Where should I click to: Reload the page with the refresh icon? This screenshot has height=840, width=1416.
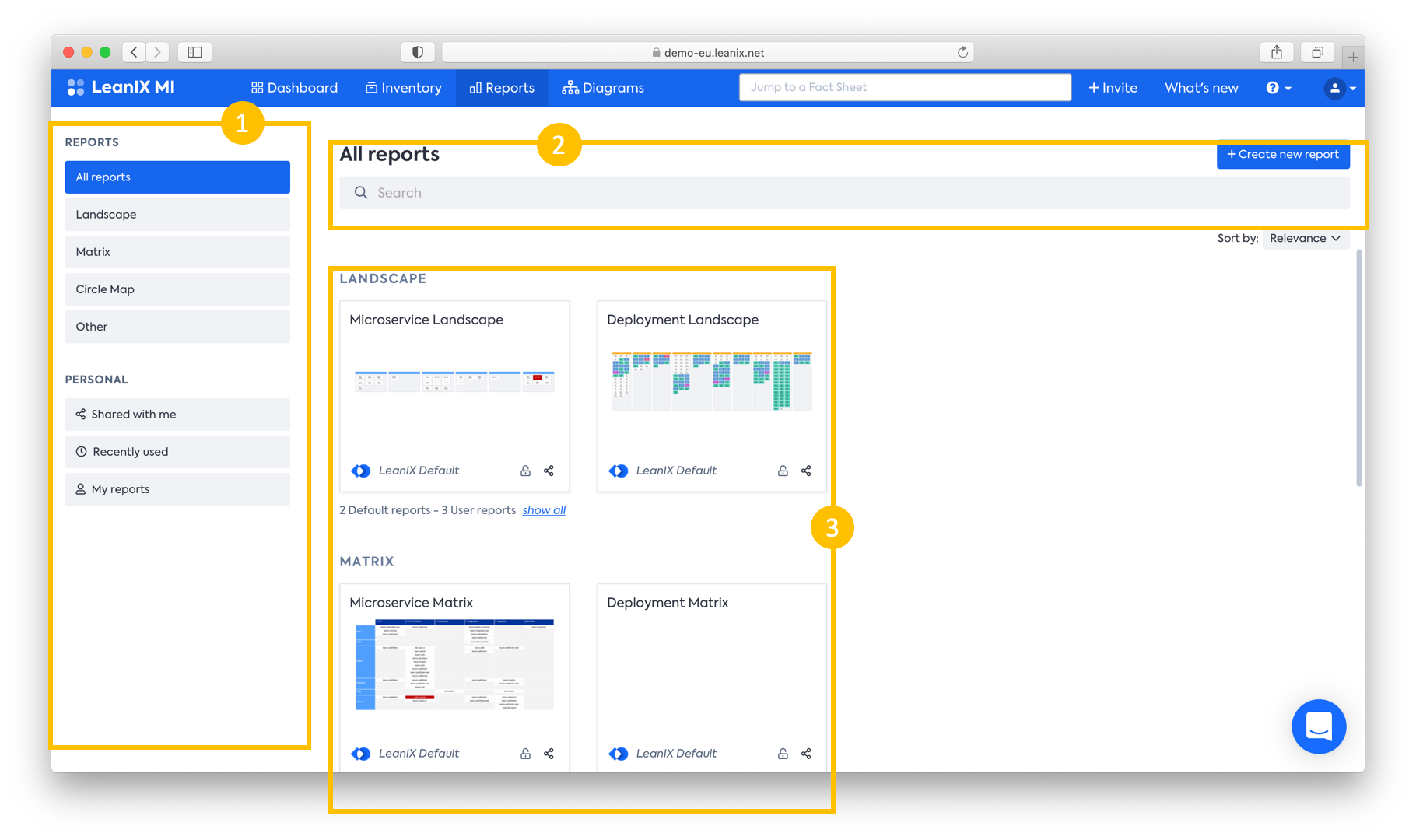(x=962, y=52)
